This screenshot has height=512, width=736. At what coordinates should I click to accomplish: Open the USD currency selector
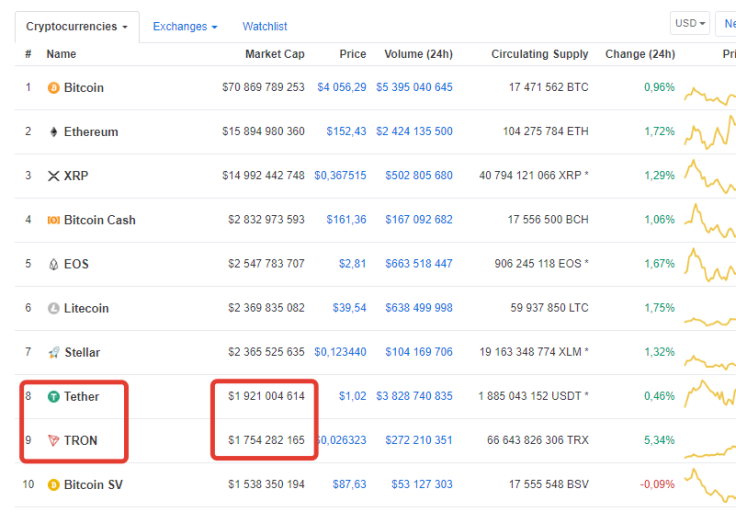[690, 23]
